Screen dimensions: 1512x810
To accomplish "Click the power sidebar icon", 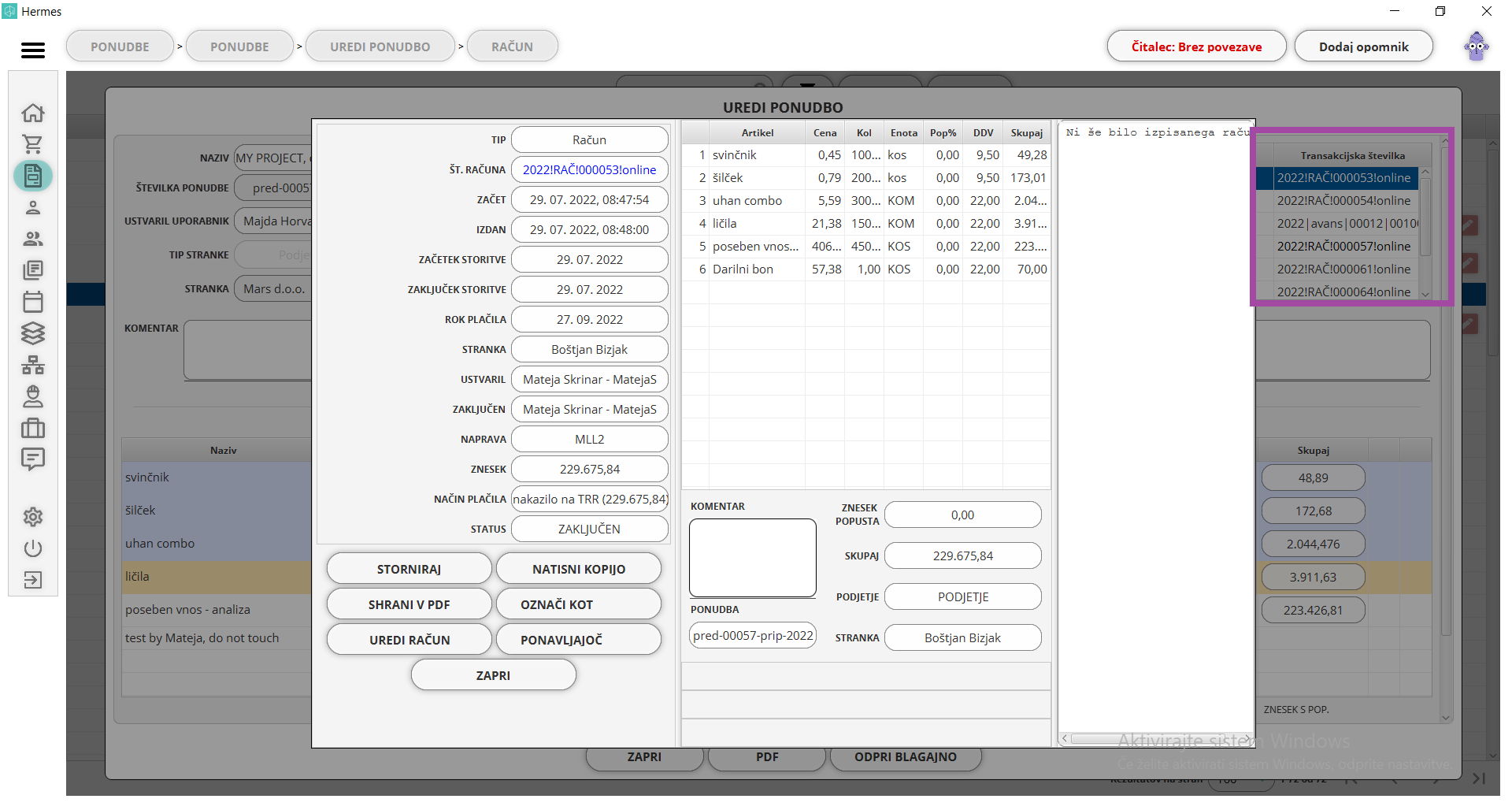I will pyautogui.click(x=33, y=548).
